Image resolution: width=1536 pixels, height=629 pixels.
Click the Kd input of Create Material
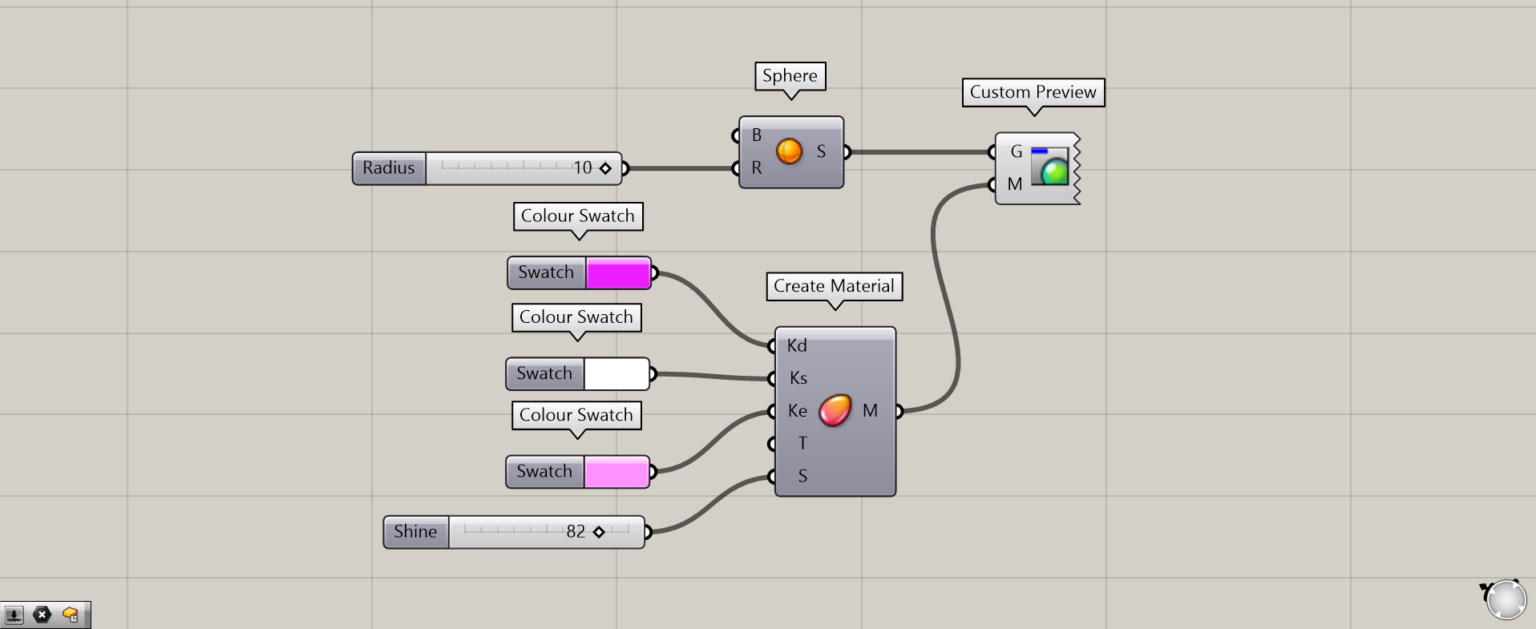click(797, 346)
